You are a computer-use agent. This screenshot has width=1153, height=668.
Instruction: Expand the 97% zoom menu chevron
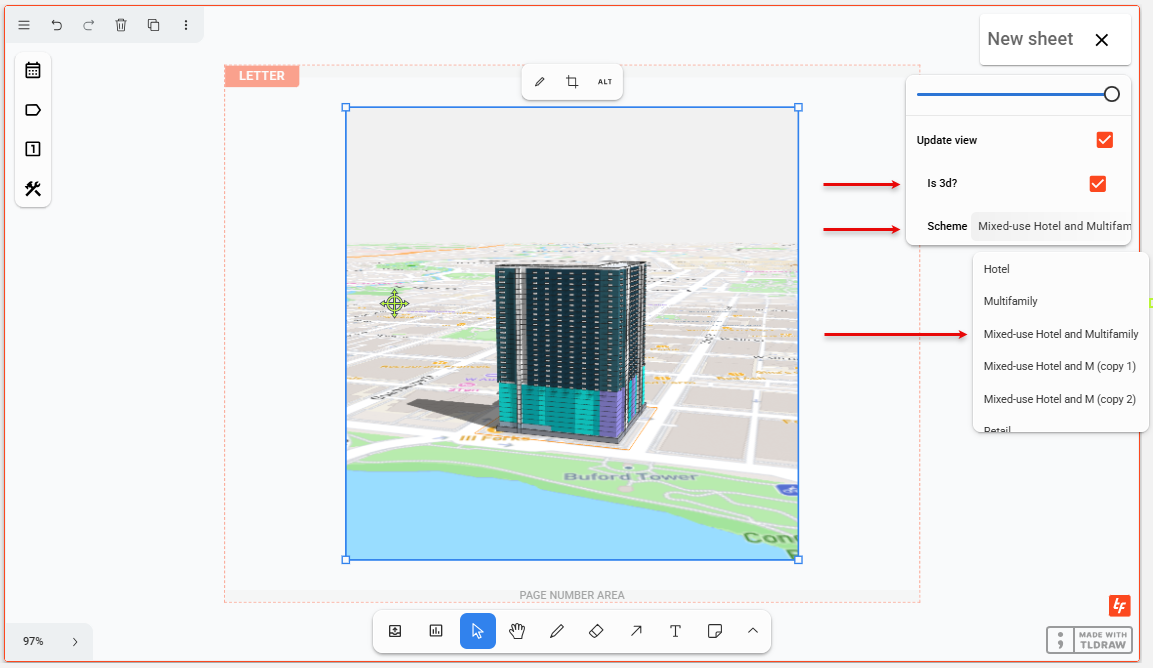click(x=75, y=642)
